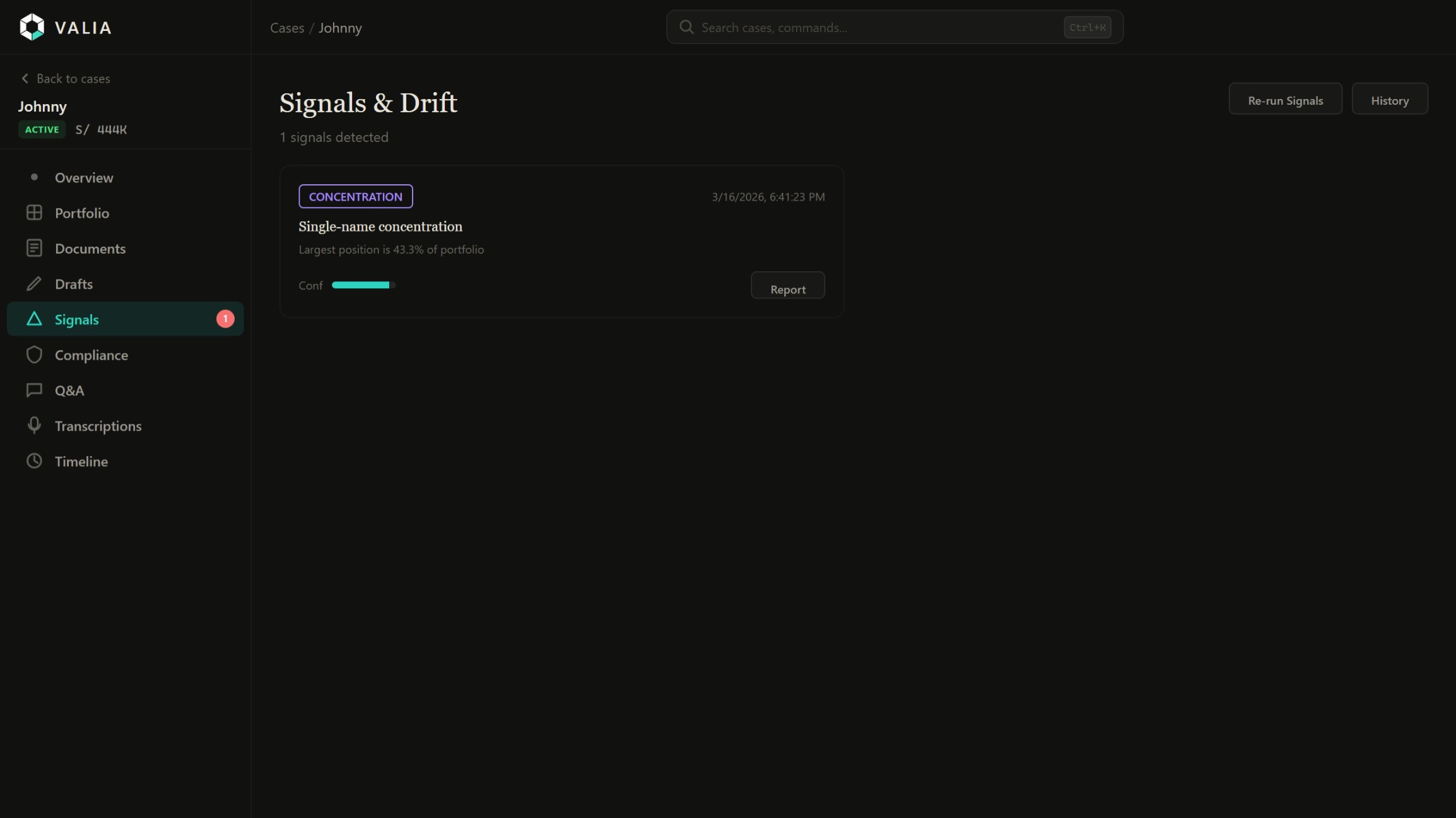Click the Valia logo icon

(32, 27)
